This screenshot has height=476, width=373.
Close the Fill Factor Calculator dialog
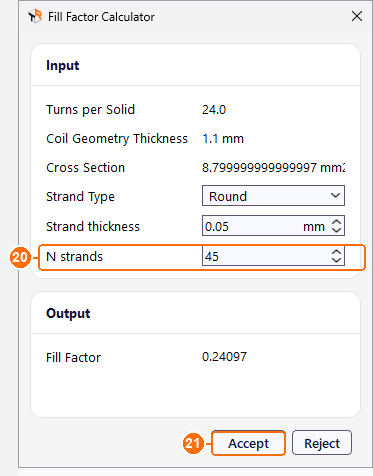tap(357, 16)
